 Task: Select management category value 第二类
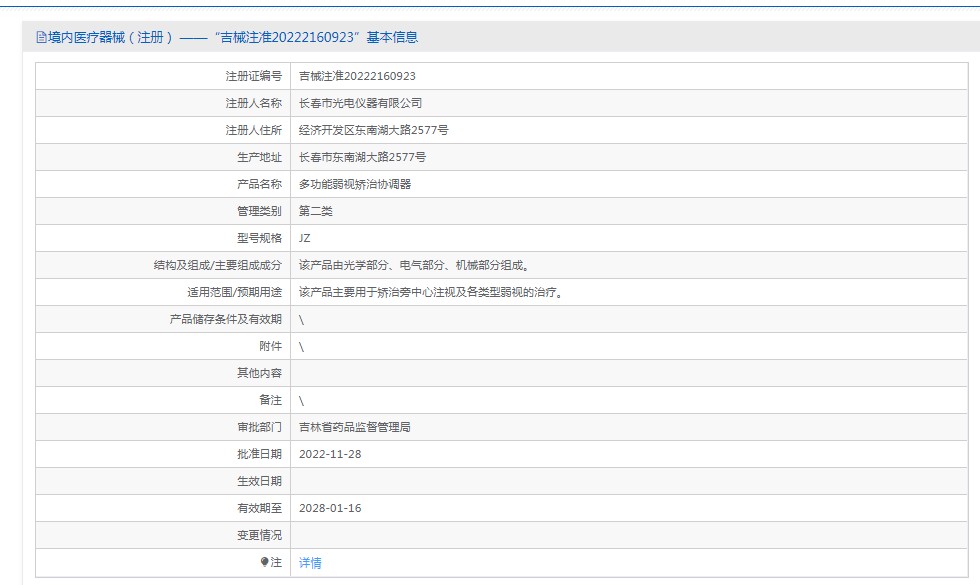click(315, 211)
